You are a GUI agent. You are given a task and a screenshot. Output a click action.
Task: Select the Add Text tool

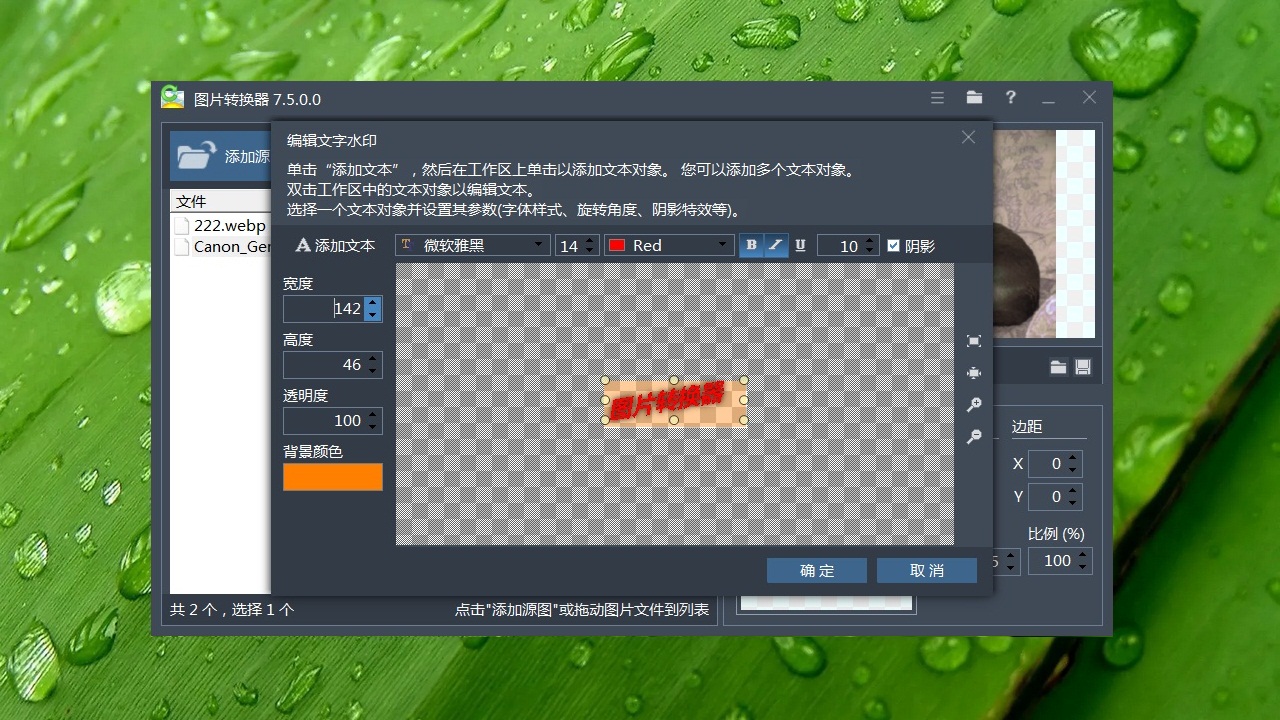click(x=334, y=245)
